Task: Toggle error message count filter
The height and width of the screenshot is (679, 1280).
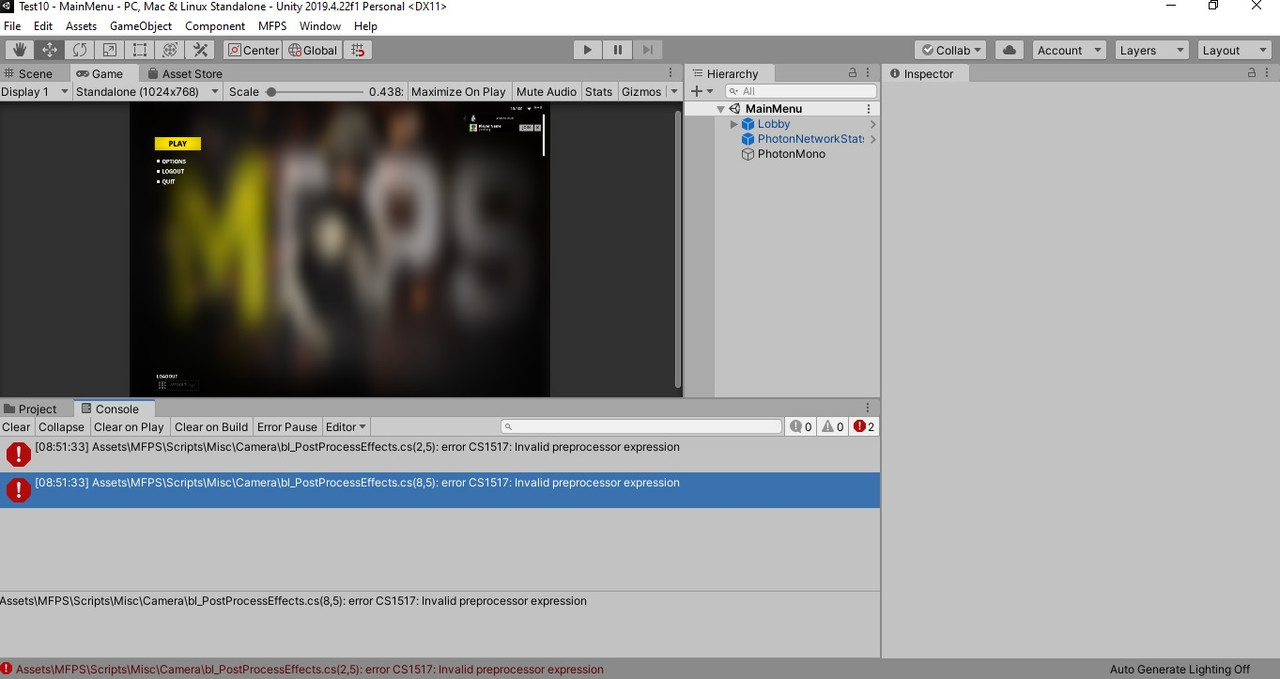Action: (x=864, y=427)
